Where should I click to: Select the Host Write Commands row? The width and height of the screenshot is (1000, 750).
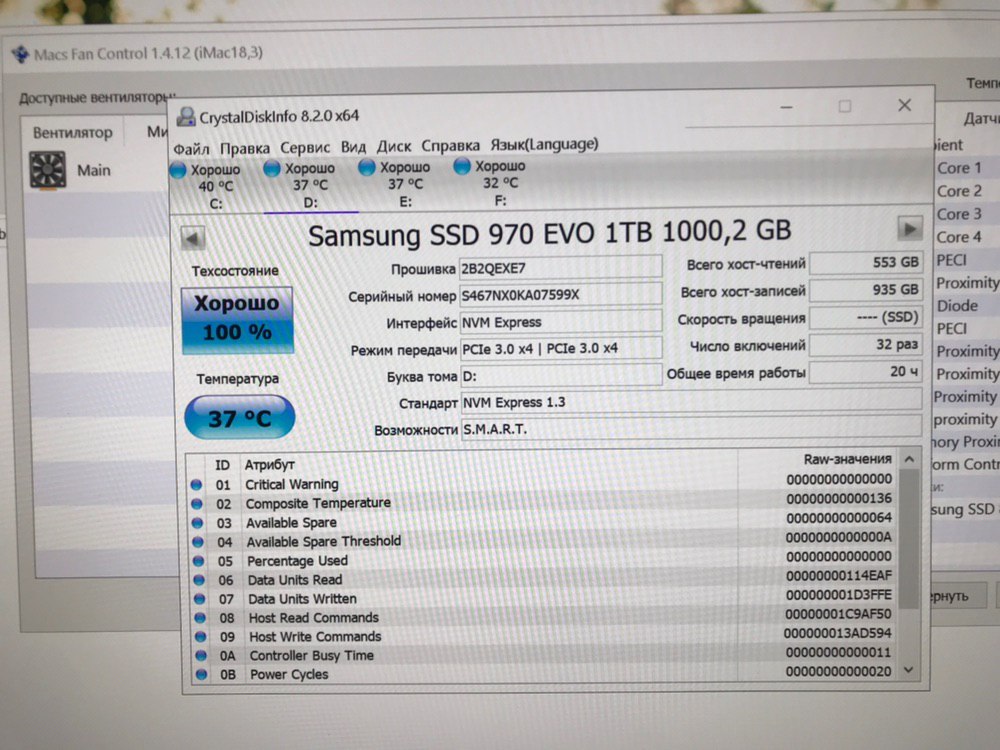(x=542, y=635)
